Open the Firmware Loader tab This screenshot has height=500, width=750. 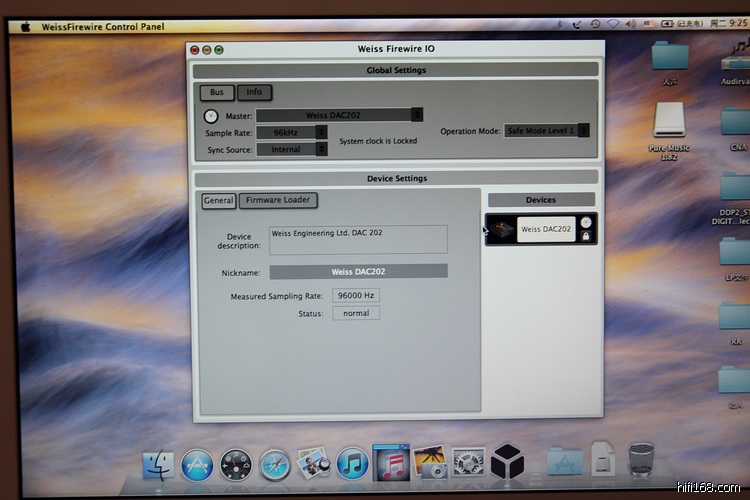pos(277,200)
